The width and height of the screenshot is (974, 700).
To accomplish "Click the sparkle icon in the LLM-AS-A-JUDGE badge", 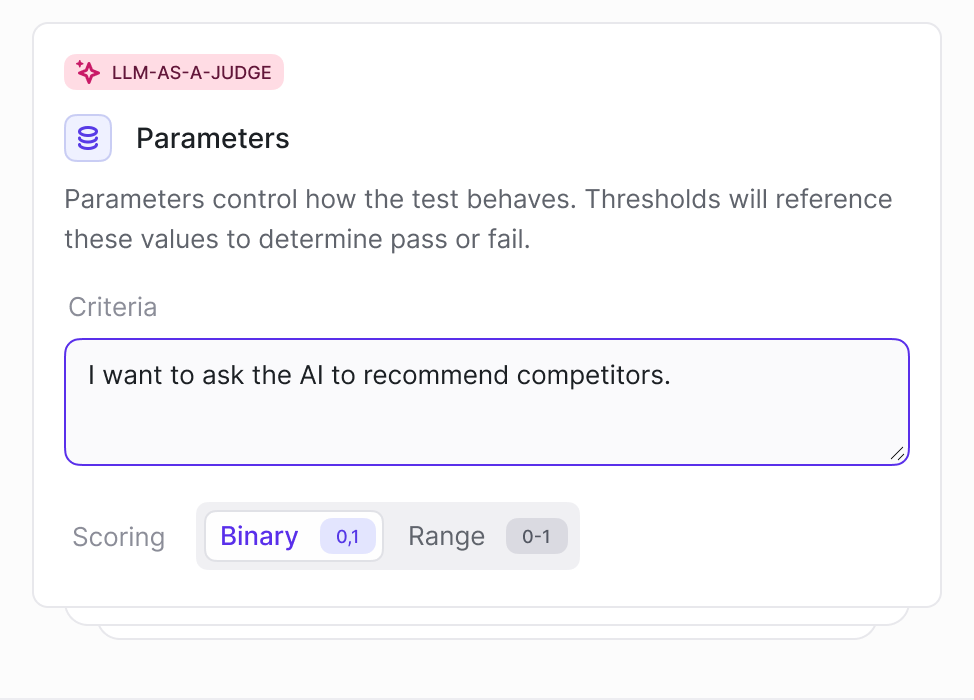I will pos(88,72).
